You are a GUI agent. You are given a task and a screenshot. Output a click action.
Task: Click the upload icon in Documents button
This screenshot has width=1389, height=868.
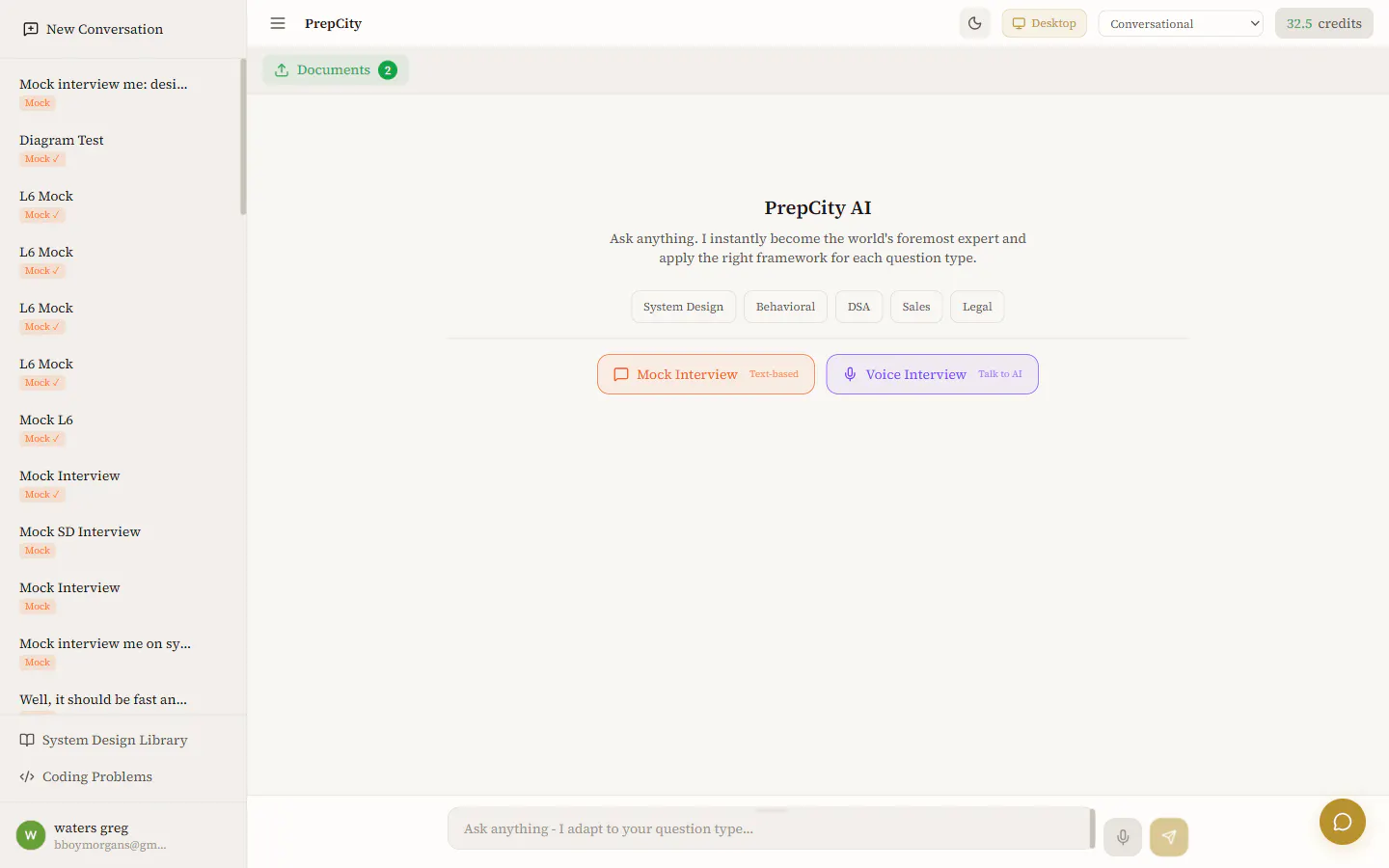point(282,69)
